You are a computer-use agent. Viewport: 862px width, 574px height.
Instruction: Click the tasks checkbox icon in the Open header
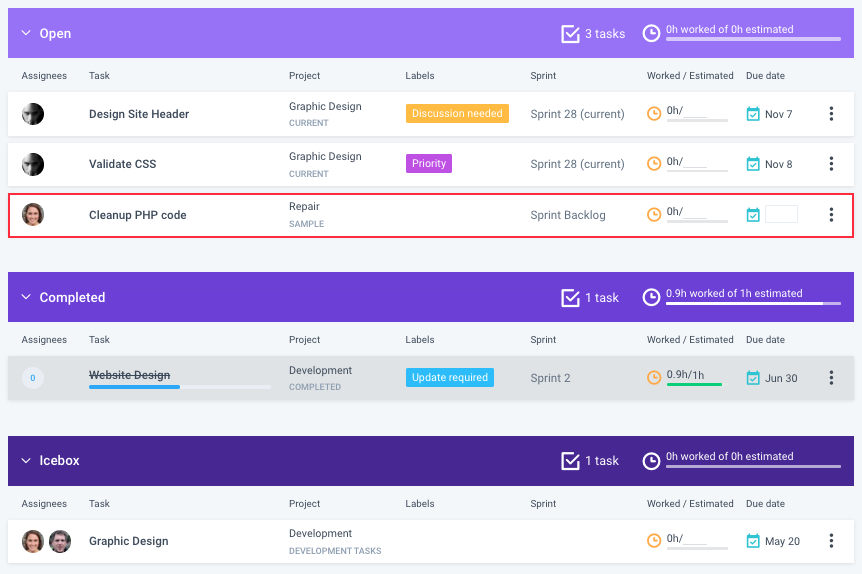[x=570, y=34]
